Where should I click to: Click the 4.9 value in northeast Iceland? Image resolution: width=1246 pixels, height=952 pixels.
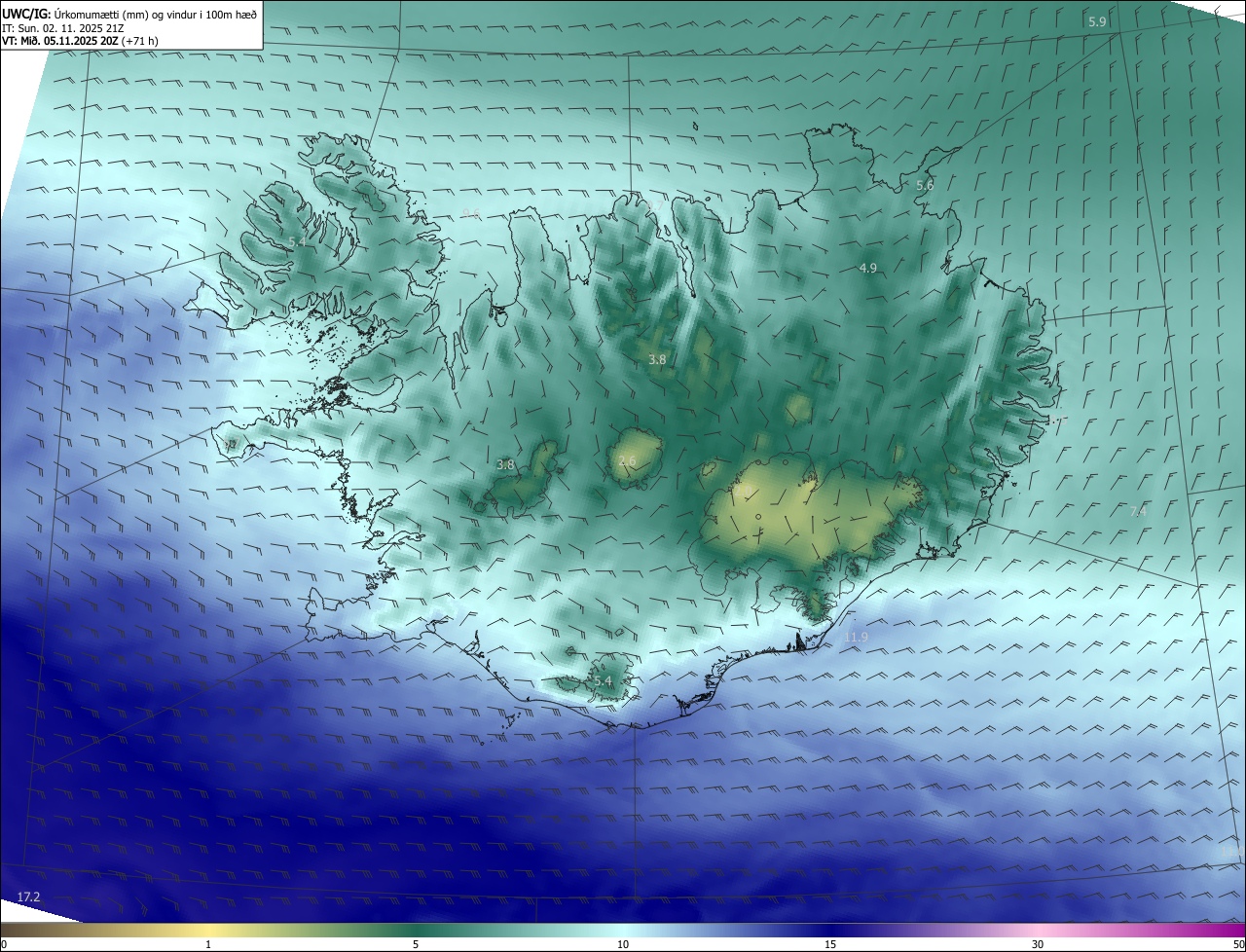868,268
